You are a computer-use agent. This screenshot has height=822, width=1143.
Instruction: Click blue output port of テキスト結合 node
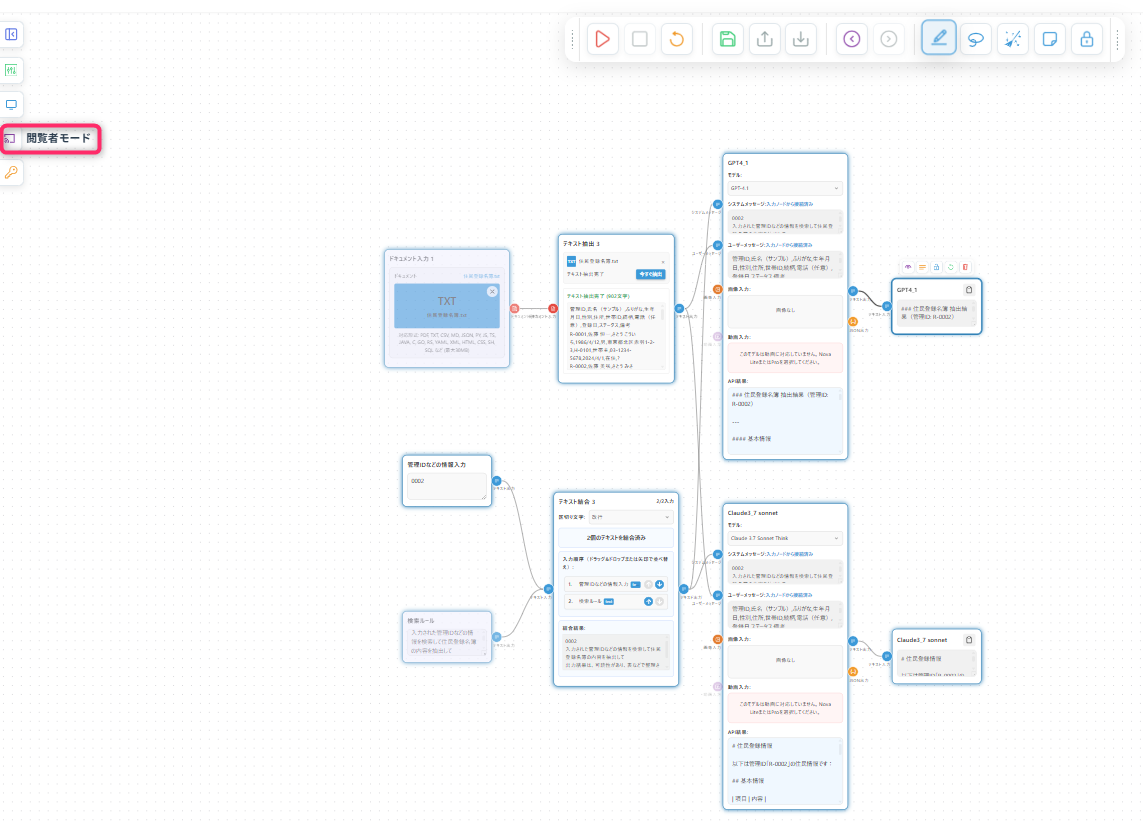tap(683, 589)
